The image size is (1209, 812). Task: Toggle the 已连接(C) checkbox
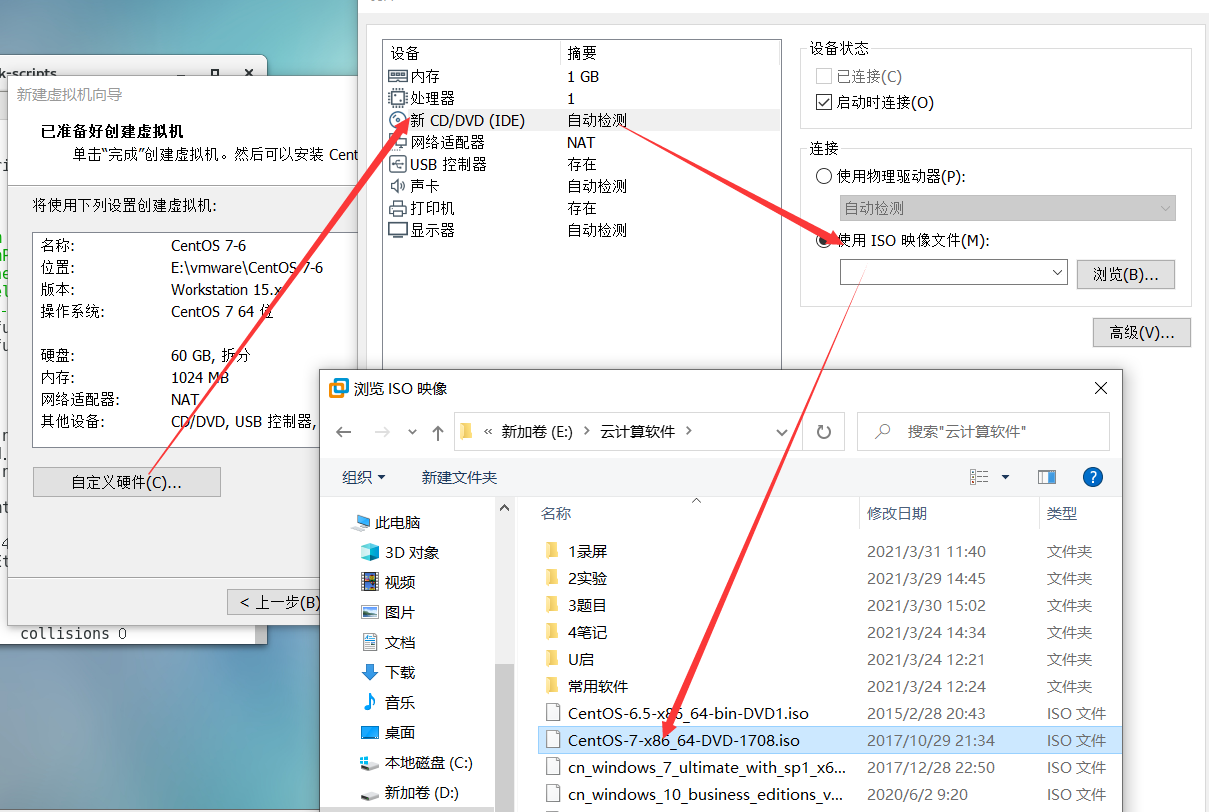click(x=824, y=76)
